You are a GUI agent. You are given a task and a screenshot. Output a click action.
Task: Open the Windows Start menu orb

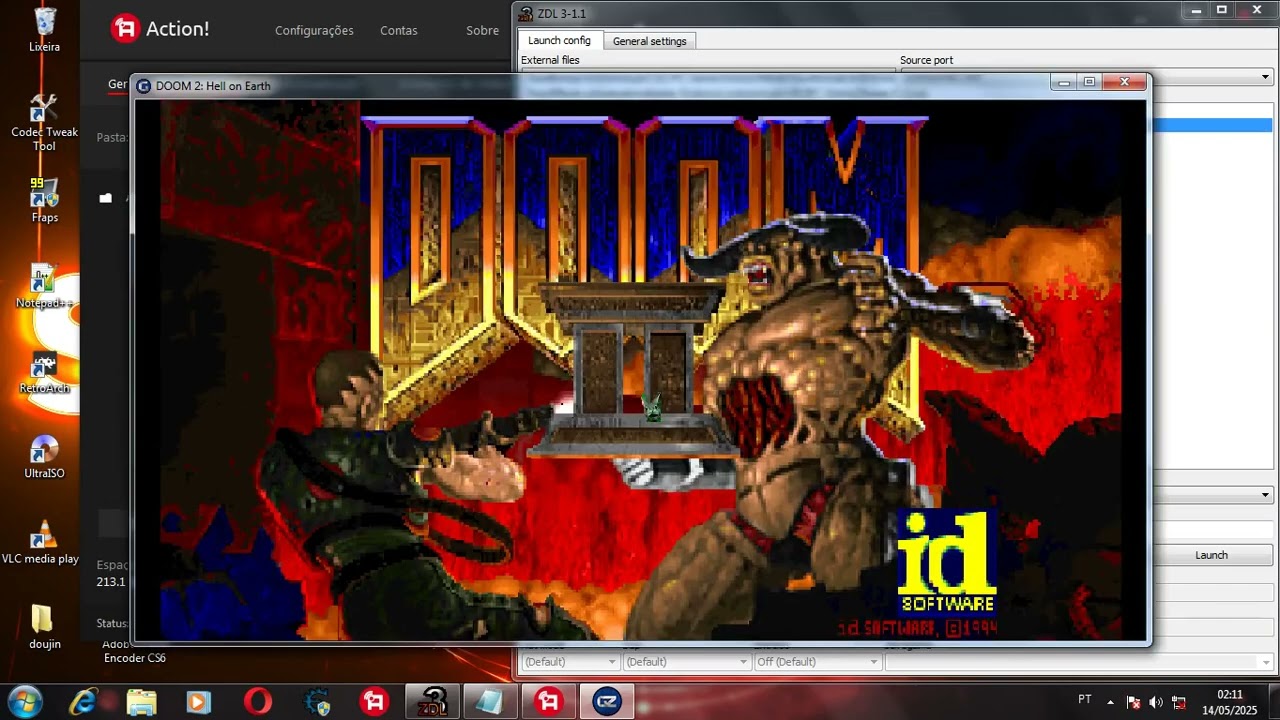24,701
